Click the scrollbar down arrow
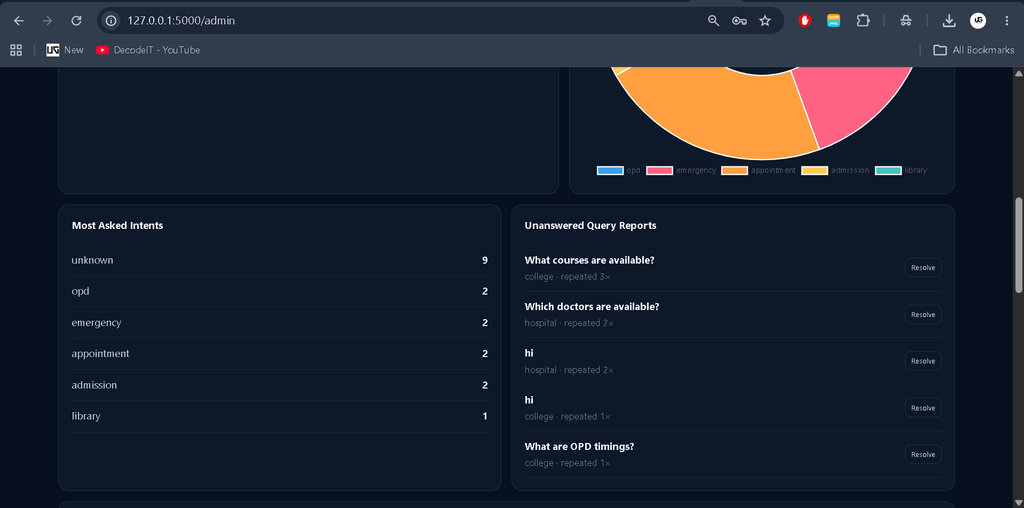The height and width of the screenshot is (508, 1024). click(x=1018, y=501)
